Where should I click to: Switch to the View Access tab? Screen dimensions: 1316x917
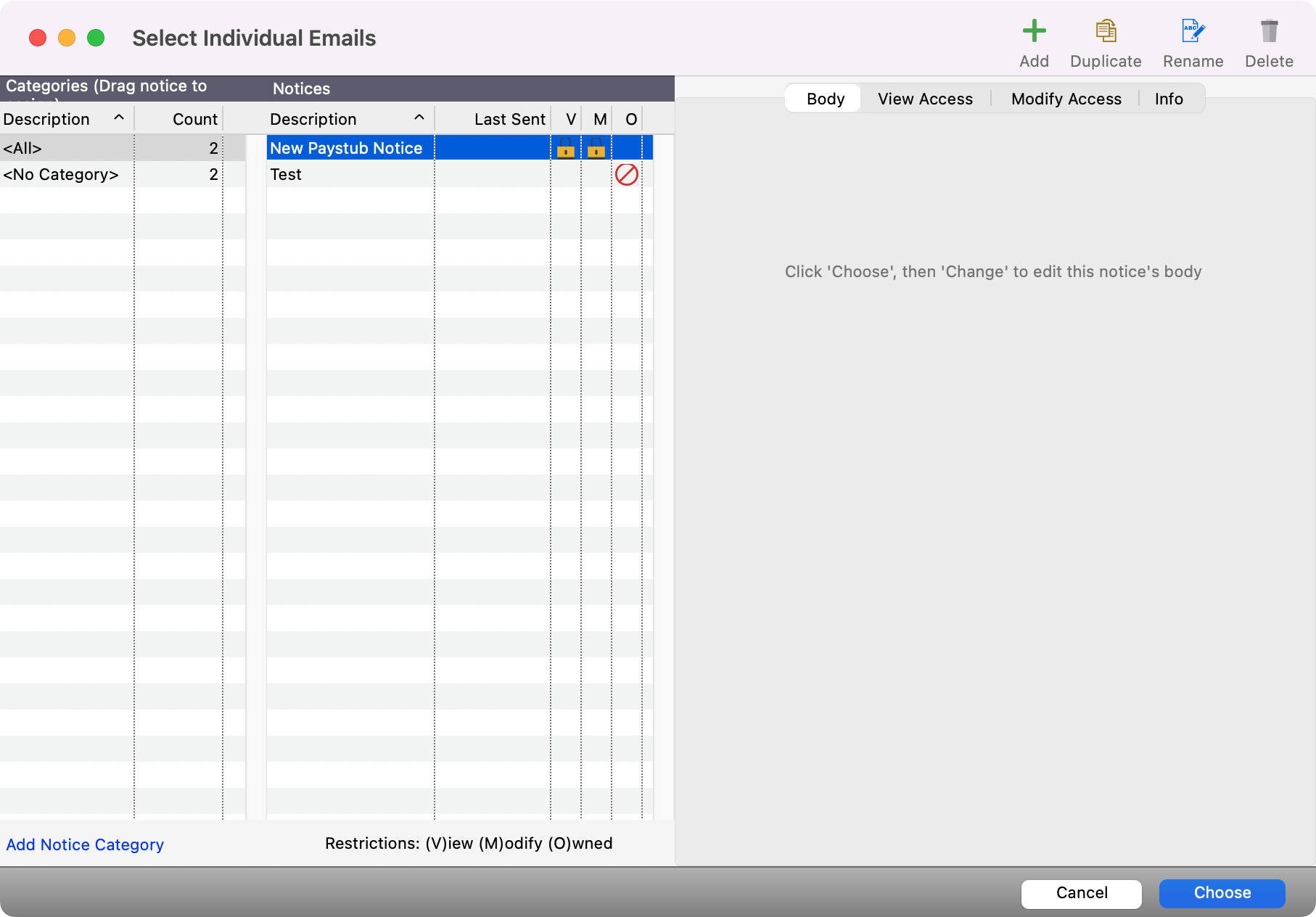(x=925, y=99)
